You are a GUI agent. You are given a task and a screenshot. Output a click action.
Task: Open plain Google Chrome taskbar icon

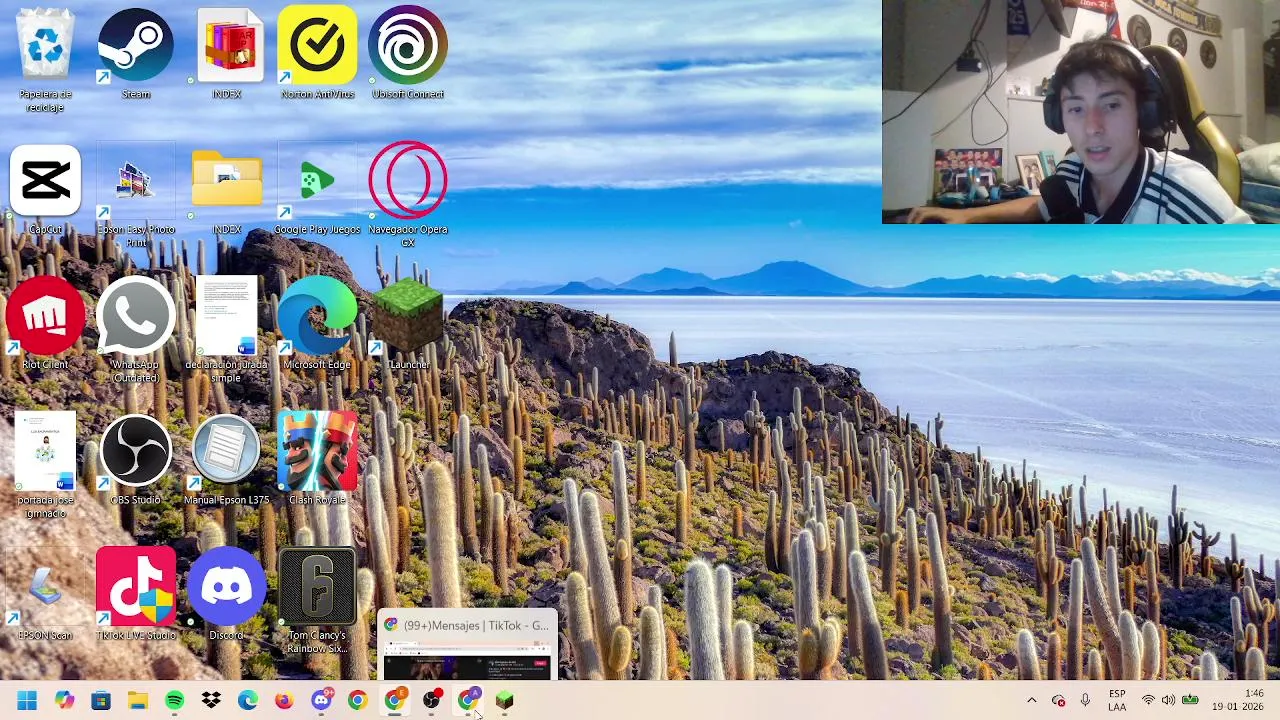coord(357,701)
